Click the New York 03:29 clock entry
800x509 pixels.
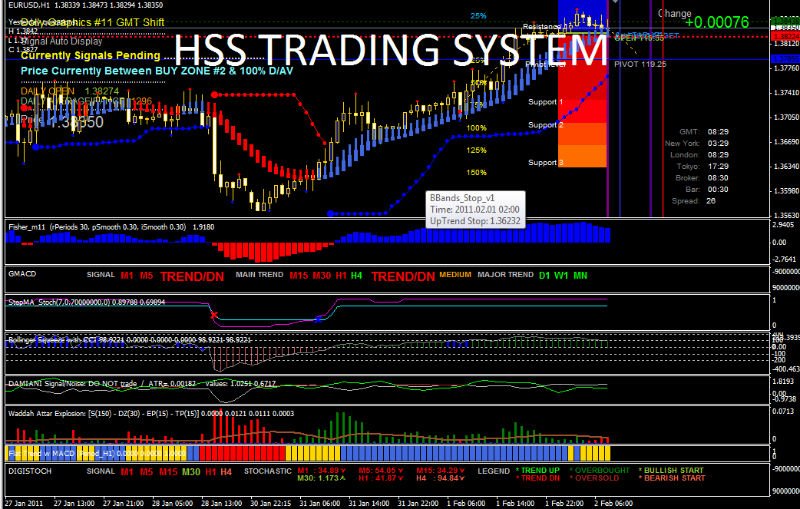point(696,143)
